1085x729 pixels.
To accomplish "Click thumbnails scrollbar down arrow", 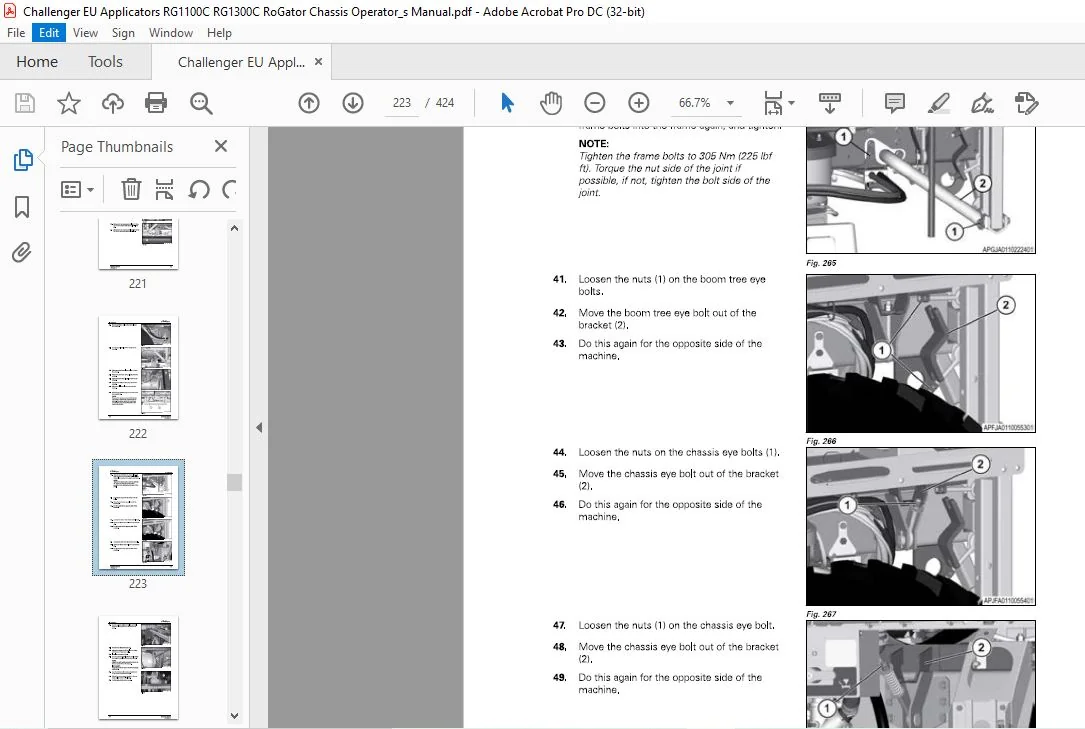I will tap(235, 716).
